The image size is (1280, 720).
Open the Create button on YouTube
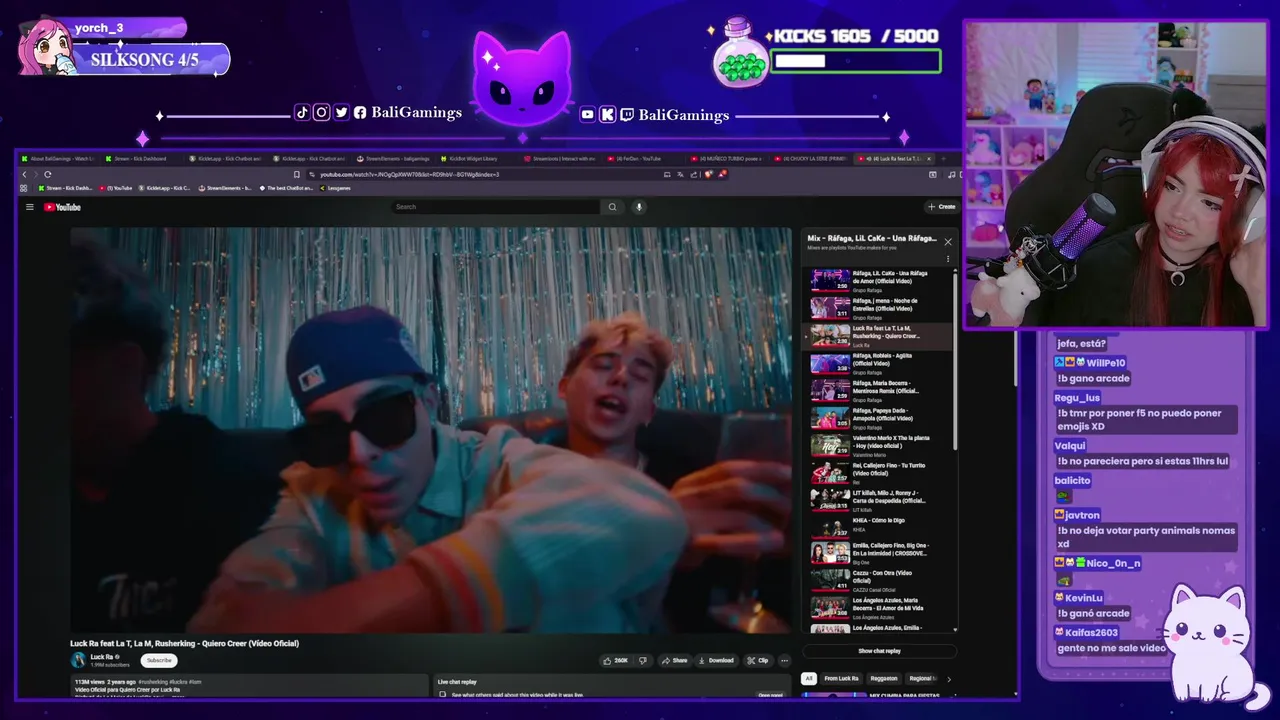point(941,207)
